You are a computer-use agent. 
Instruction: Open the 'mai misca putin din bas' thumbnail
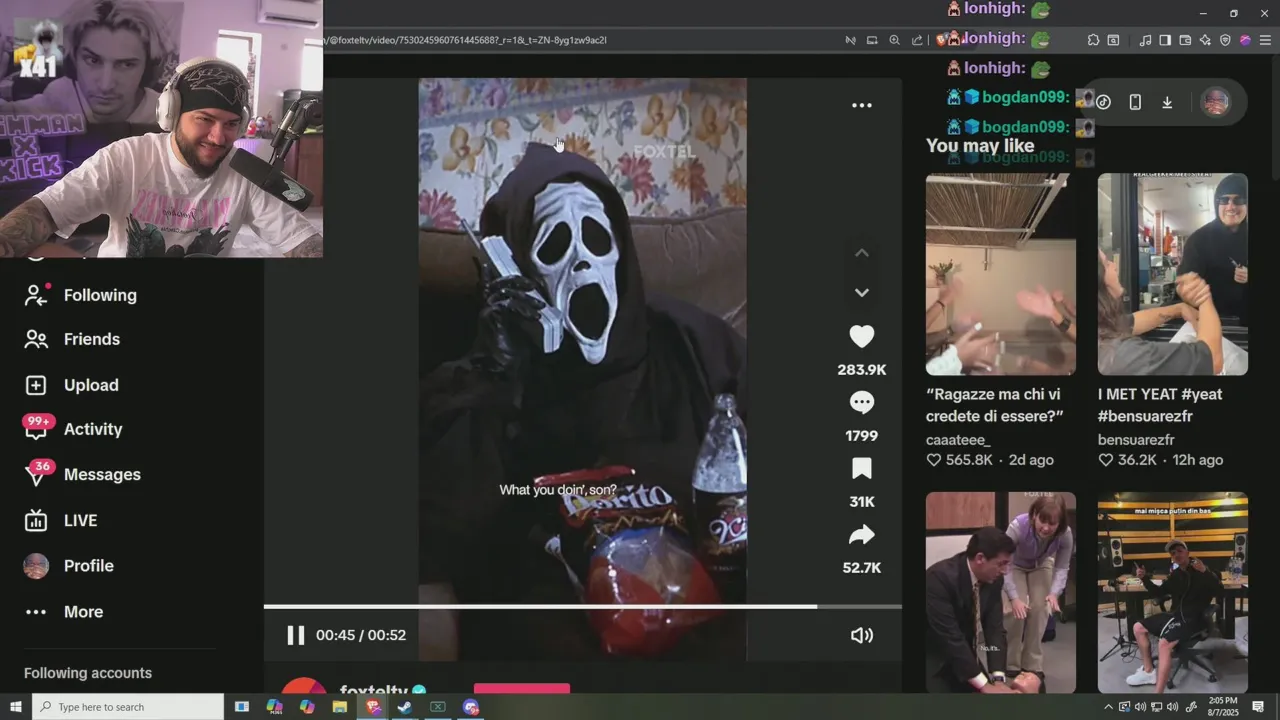pos(1172,592)
